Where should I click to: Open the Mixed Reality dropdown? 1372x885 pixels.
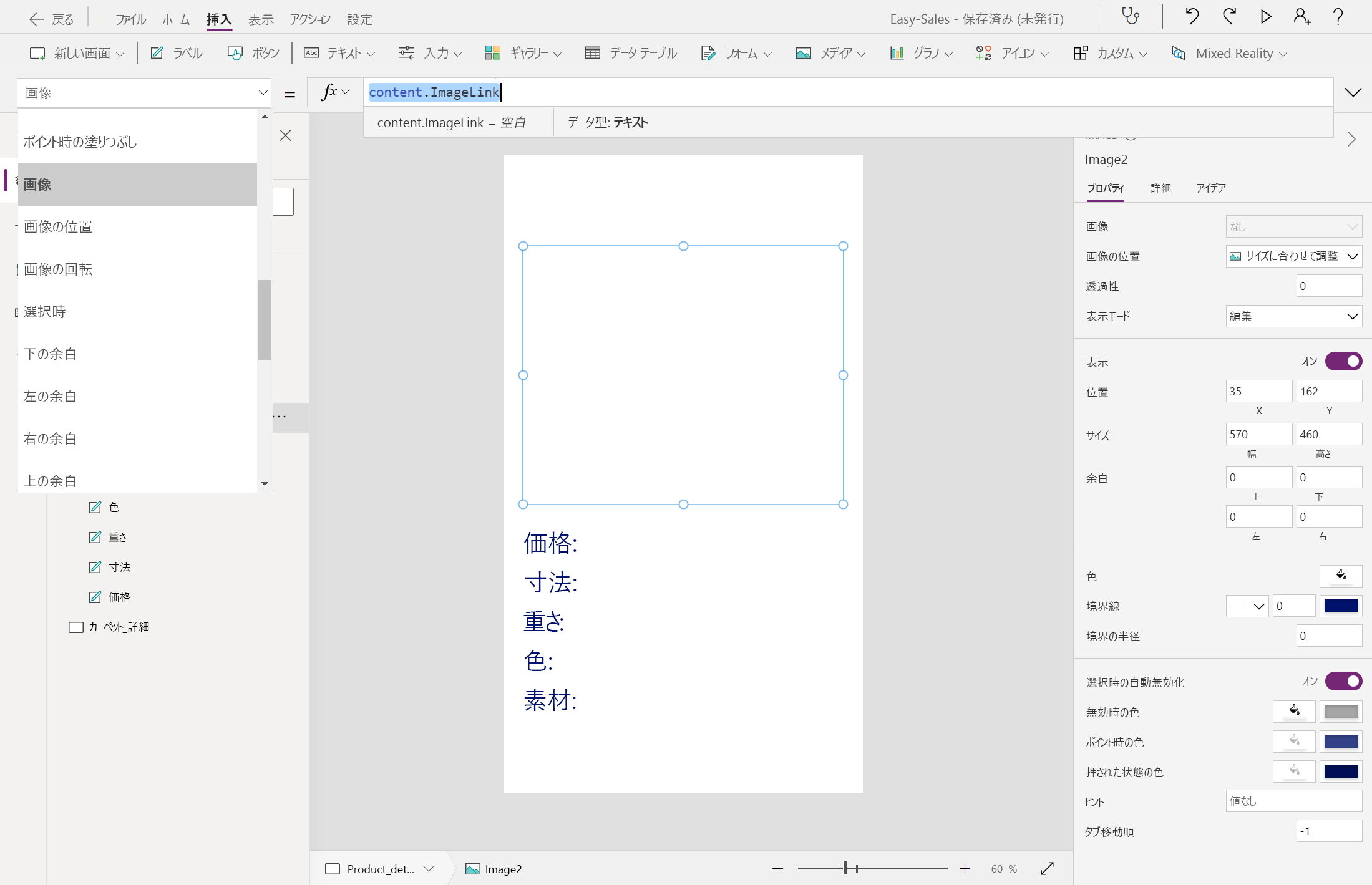pos(1229,53)
